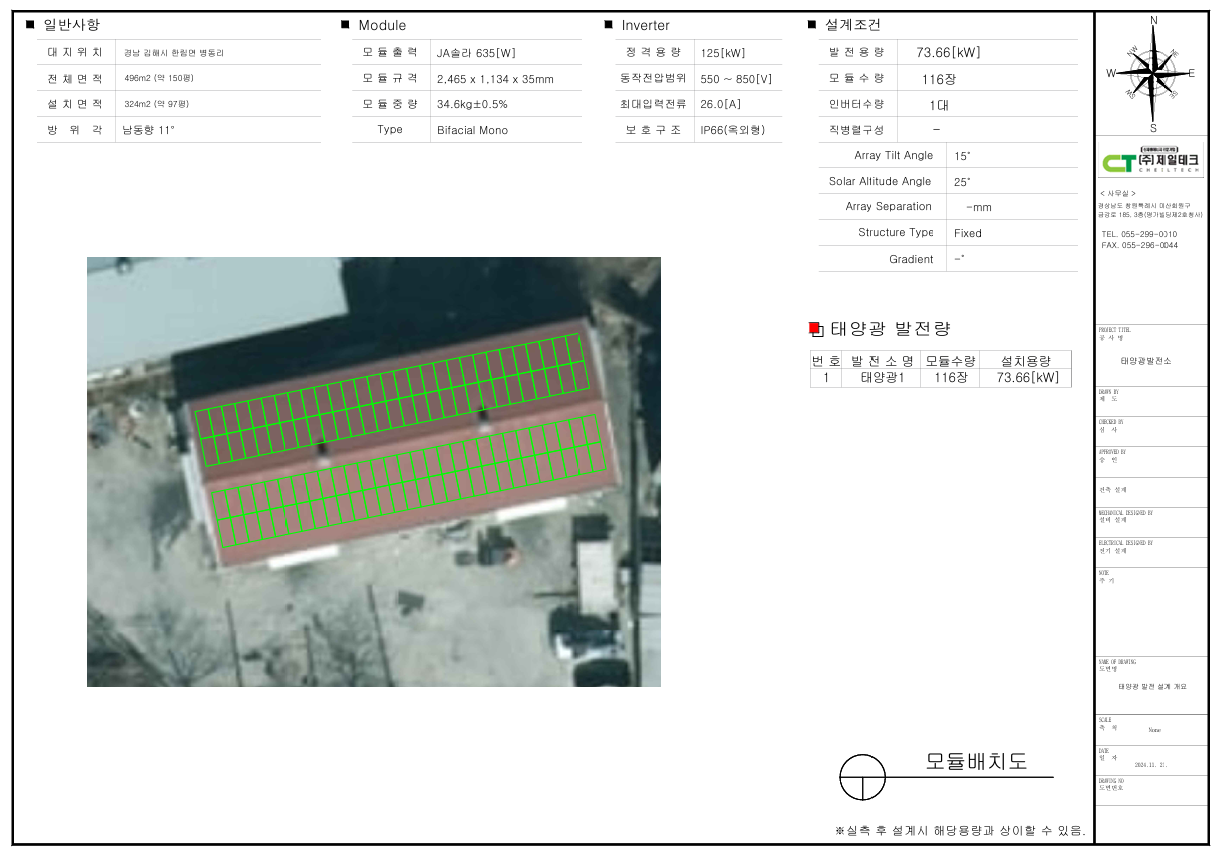Click the black square bullet before 설계조건
The image size is (1217, 855).
(812, 24)
